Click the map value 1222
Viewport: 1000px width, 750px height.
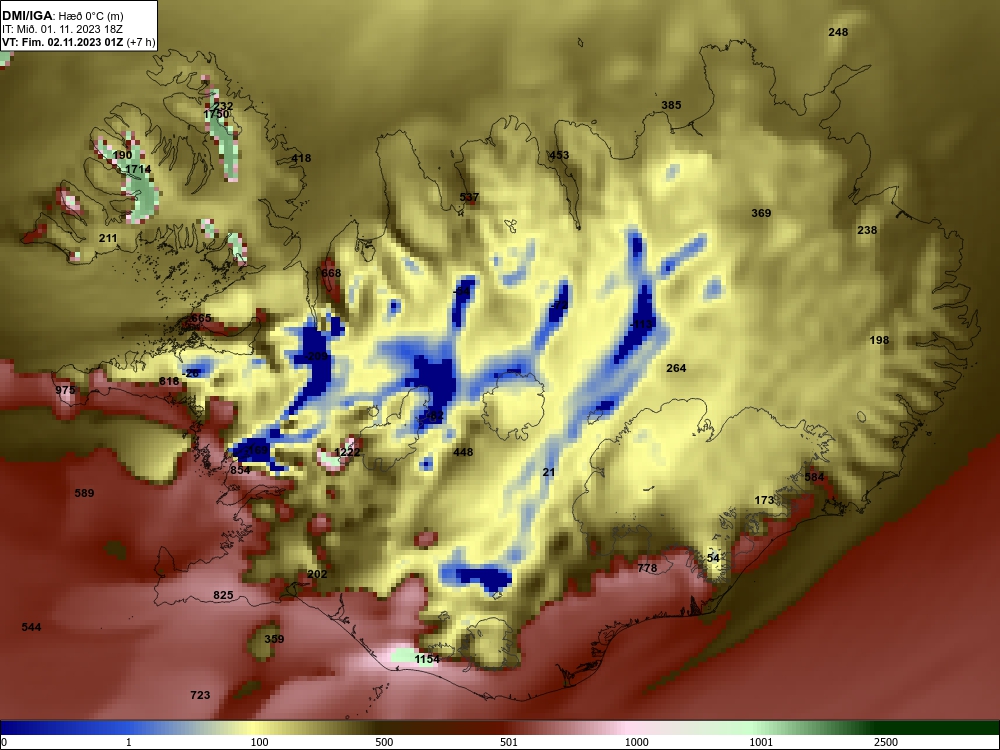tap(347, 452)
